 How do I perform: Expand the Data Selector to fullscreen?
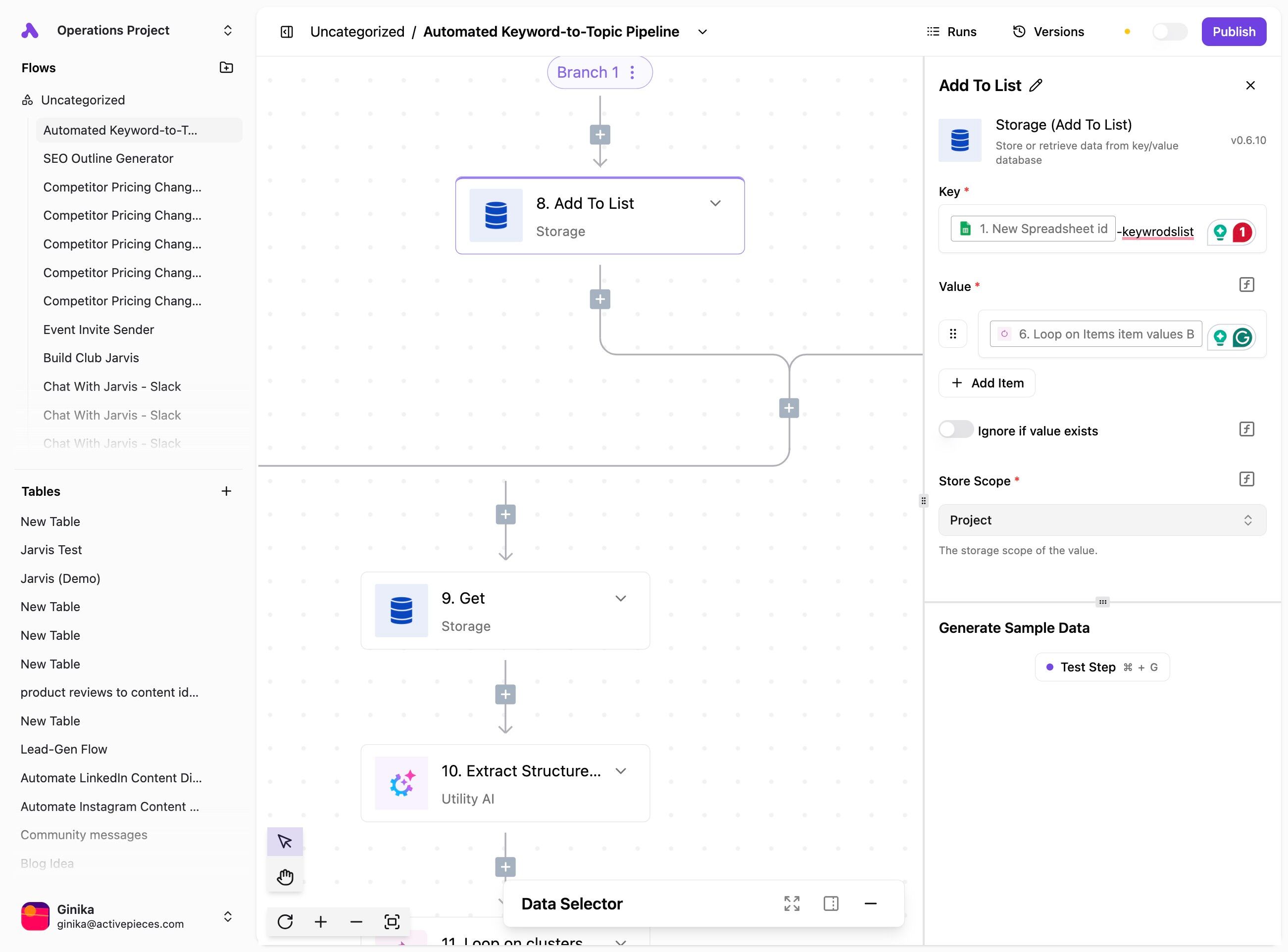point(792,903)
